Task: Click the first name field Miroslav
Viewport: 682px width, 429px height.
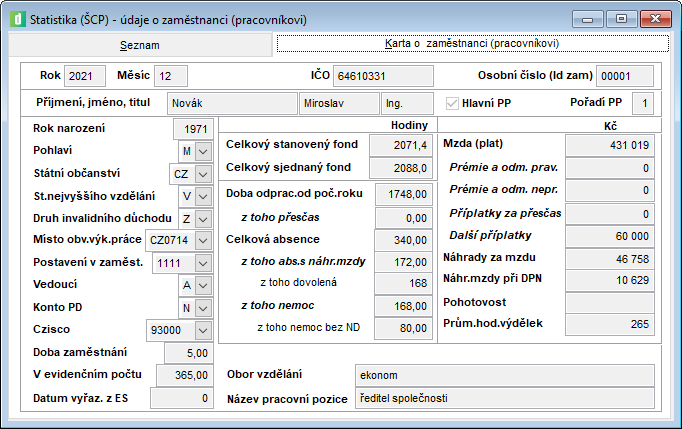Action: pos(339,103)
